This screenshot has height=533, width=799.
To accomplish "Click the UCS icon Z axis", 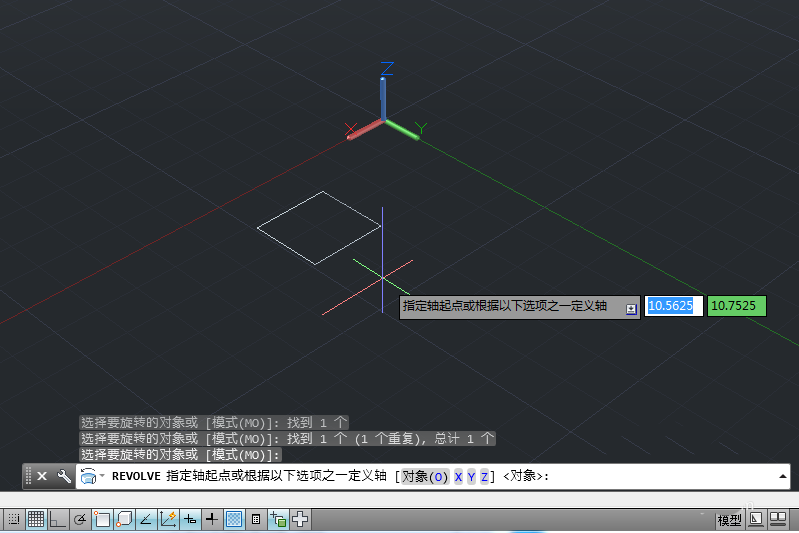I will (383, 97).
